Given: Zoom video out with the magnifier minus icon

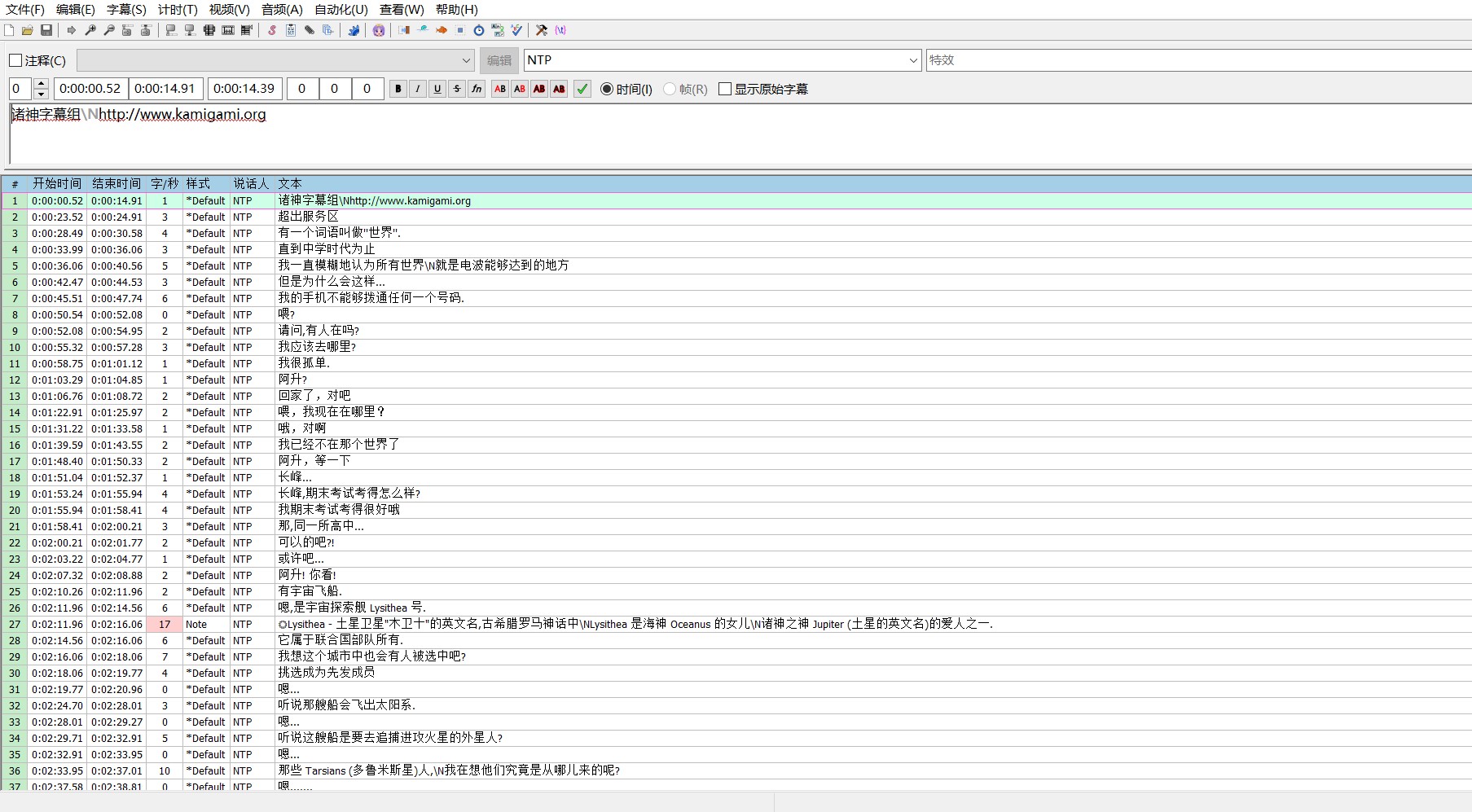Looking at the screenshot, I should coord(109,30).
